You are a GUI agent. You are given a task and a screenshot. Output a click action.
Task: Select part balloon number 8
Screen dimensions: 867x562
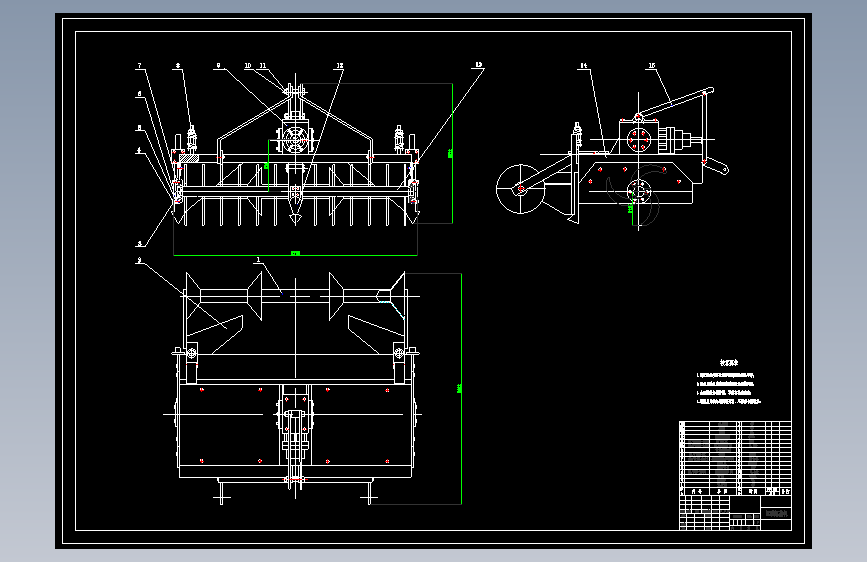[178, 65]
